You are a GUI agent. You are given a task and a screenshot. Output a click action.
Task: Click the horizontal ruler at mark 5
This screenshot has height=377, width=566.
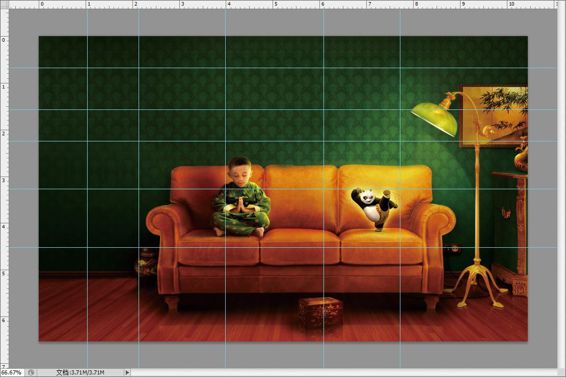pyautogui.click(x=275, y=4)
